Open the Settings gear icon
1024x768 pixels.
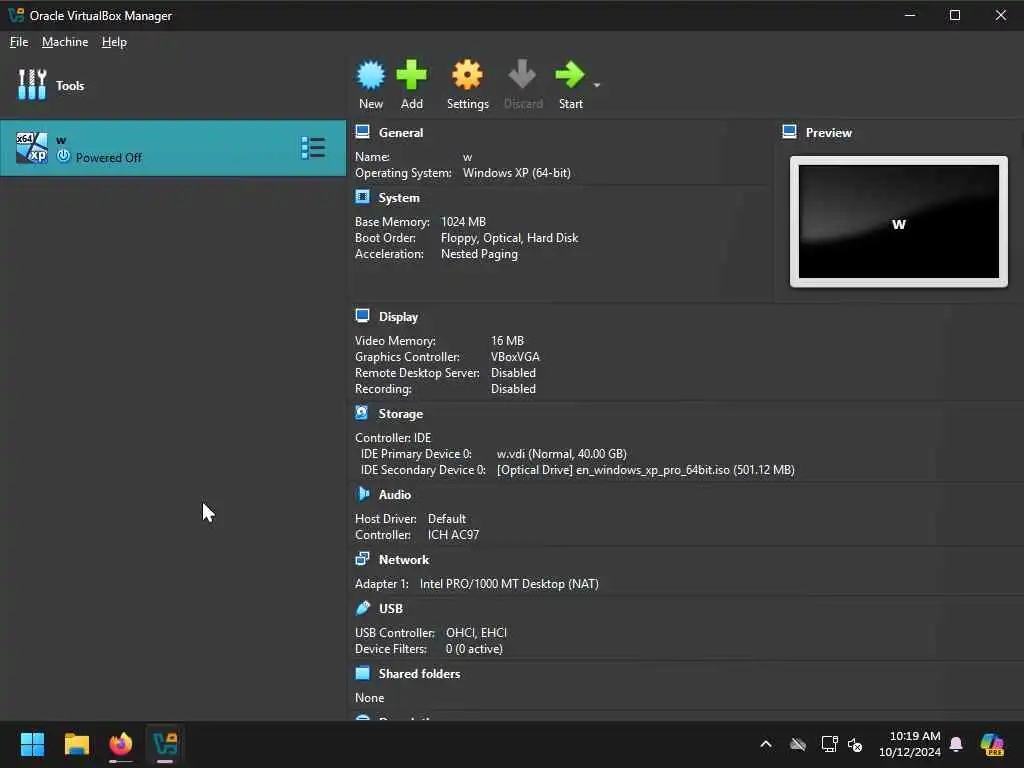pos(468,75)
